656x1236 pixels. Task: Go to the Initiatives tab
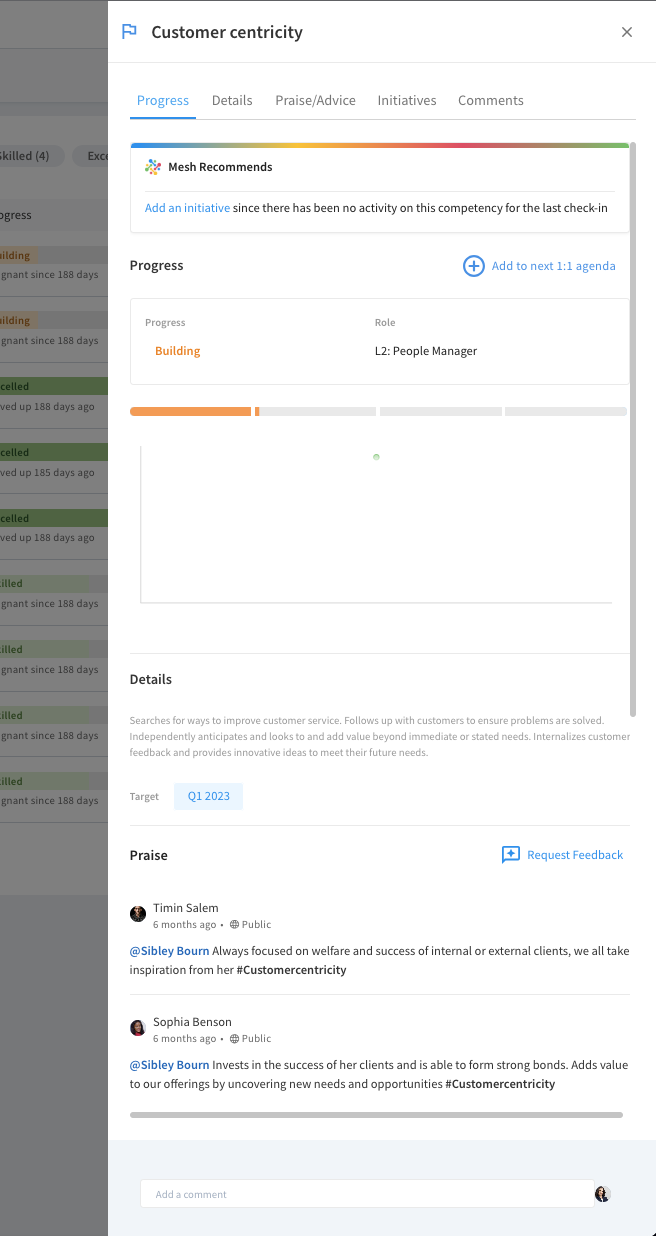407,100
